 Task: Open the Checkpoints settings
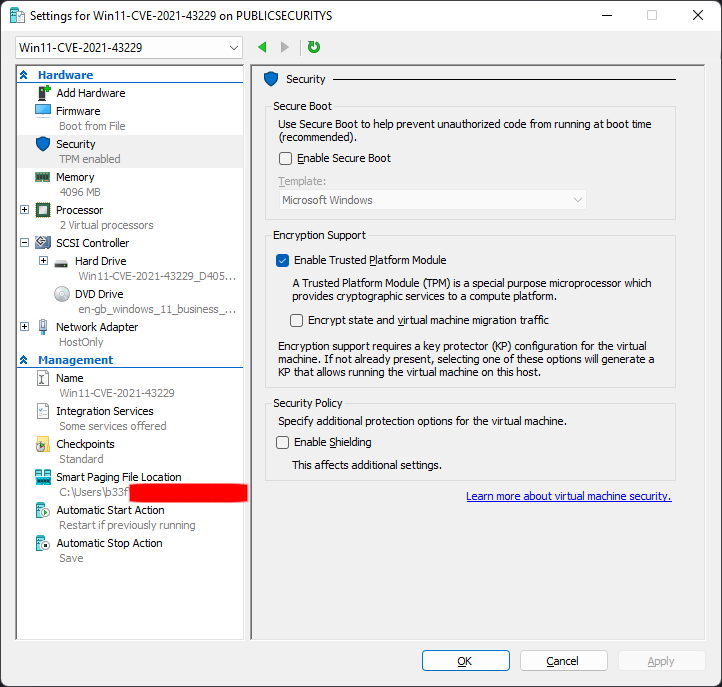[x=85, y=444]
